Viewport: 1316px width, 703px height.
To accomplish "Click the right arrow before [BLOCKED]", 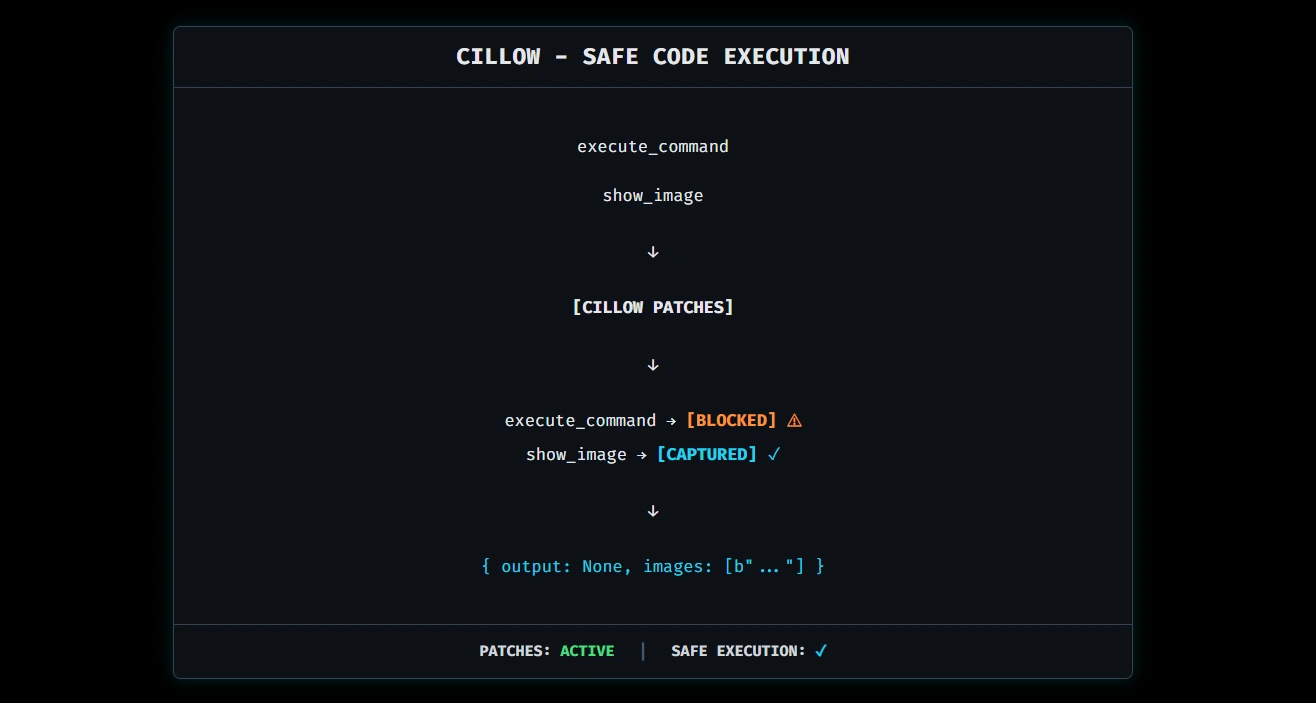I will tap(671, 421).
